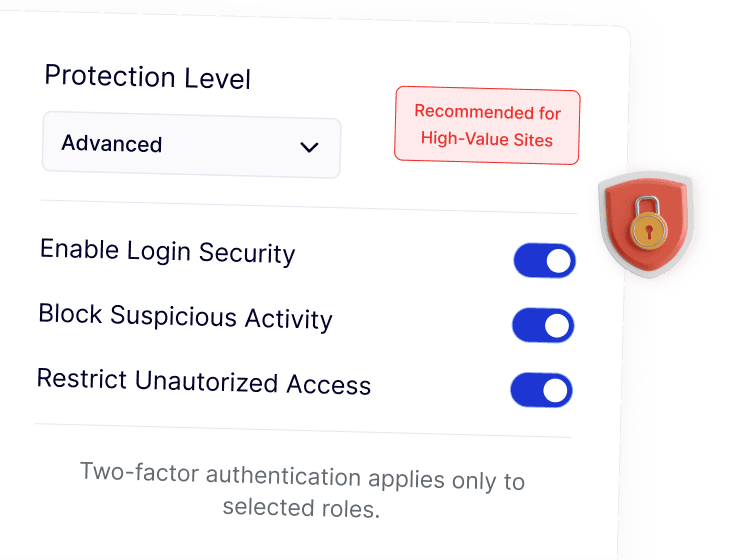Click the white knob on Suspicious Activity toggle
The image size is (747, 560).
click(x=557, y=325)
